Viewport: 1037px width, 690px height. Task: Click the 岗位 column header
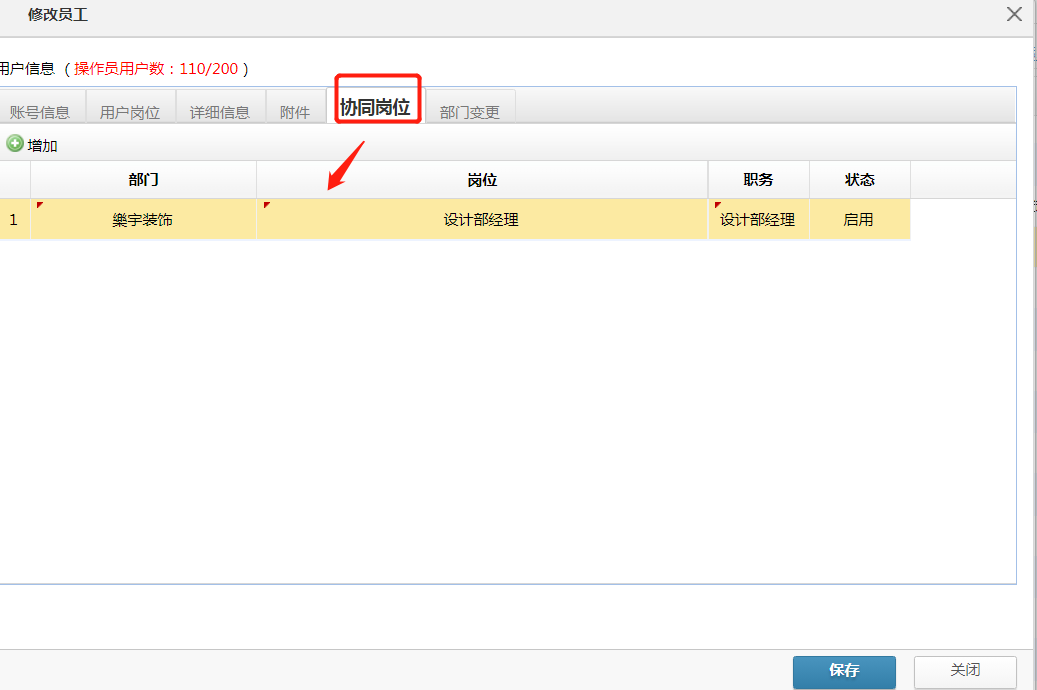click(482, 179)
